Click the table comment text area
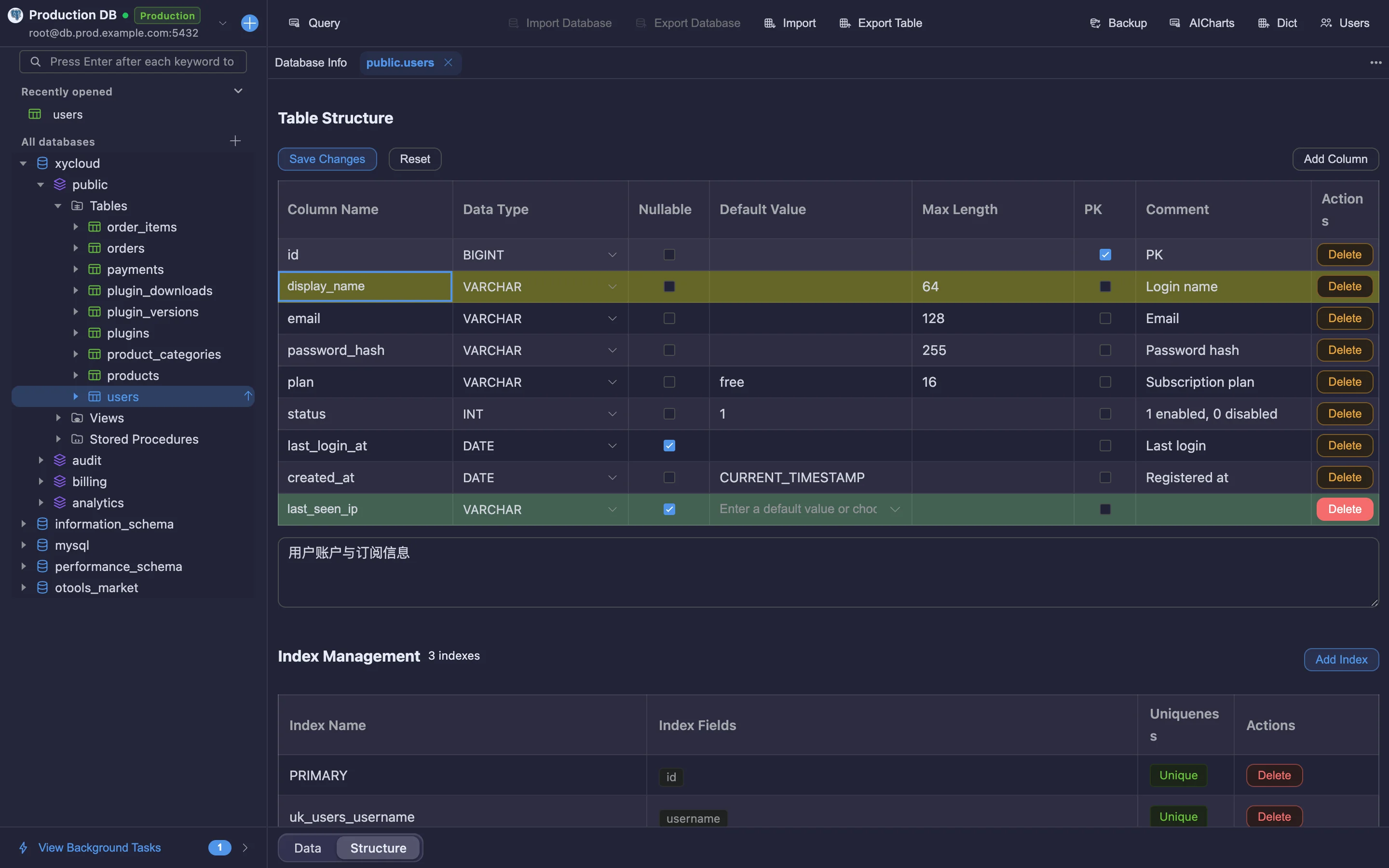 [x=828, y=572]
